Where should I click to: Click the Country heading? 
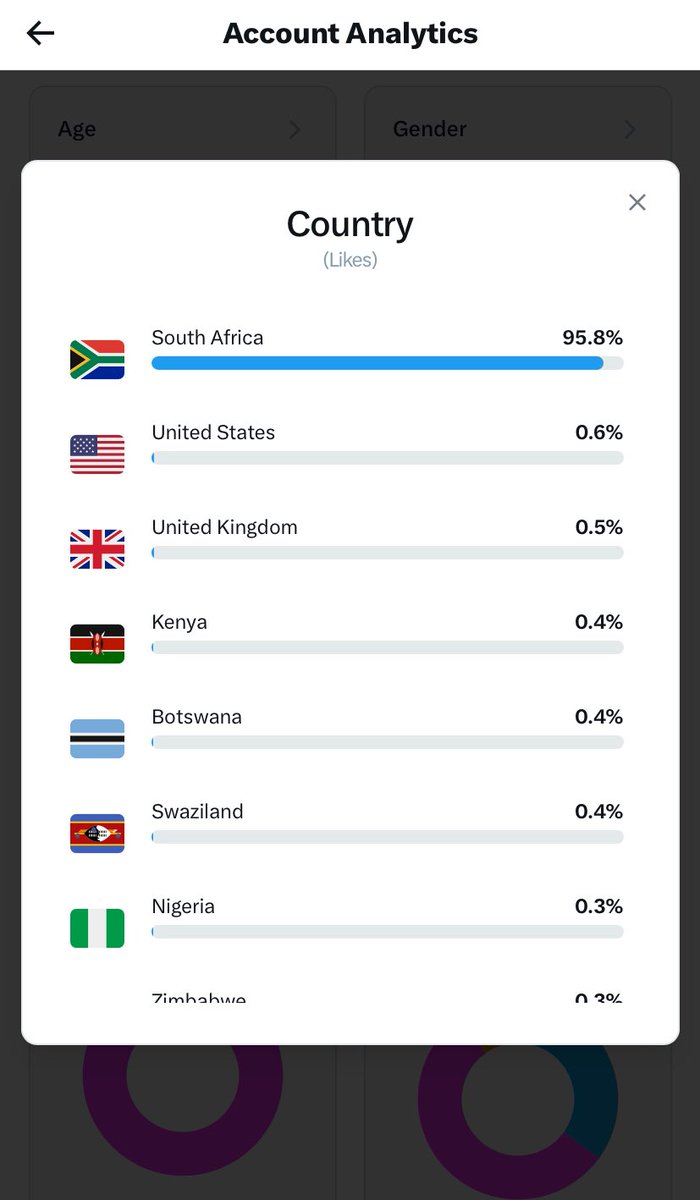coord(350,224)
